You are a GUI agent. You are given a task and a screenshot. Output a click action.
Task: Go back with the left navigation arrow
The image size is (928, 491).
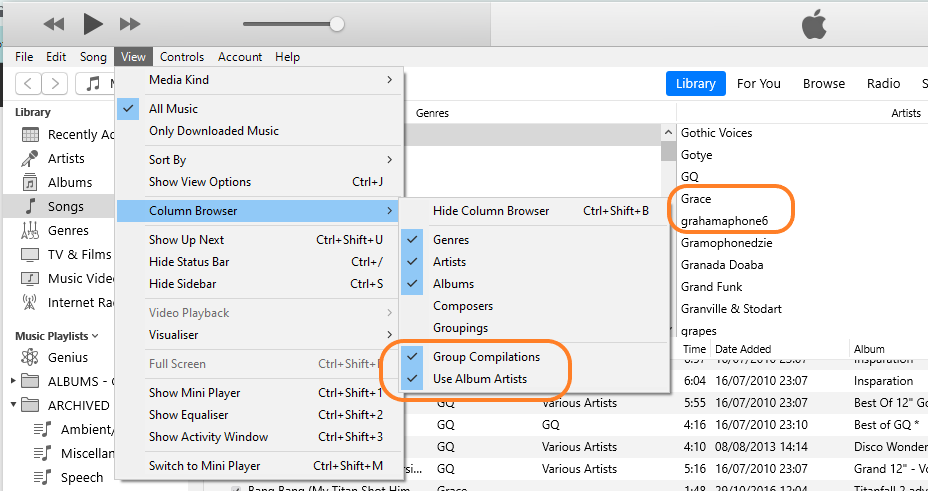click(x=28, y=83)
